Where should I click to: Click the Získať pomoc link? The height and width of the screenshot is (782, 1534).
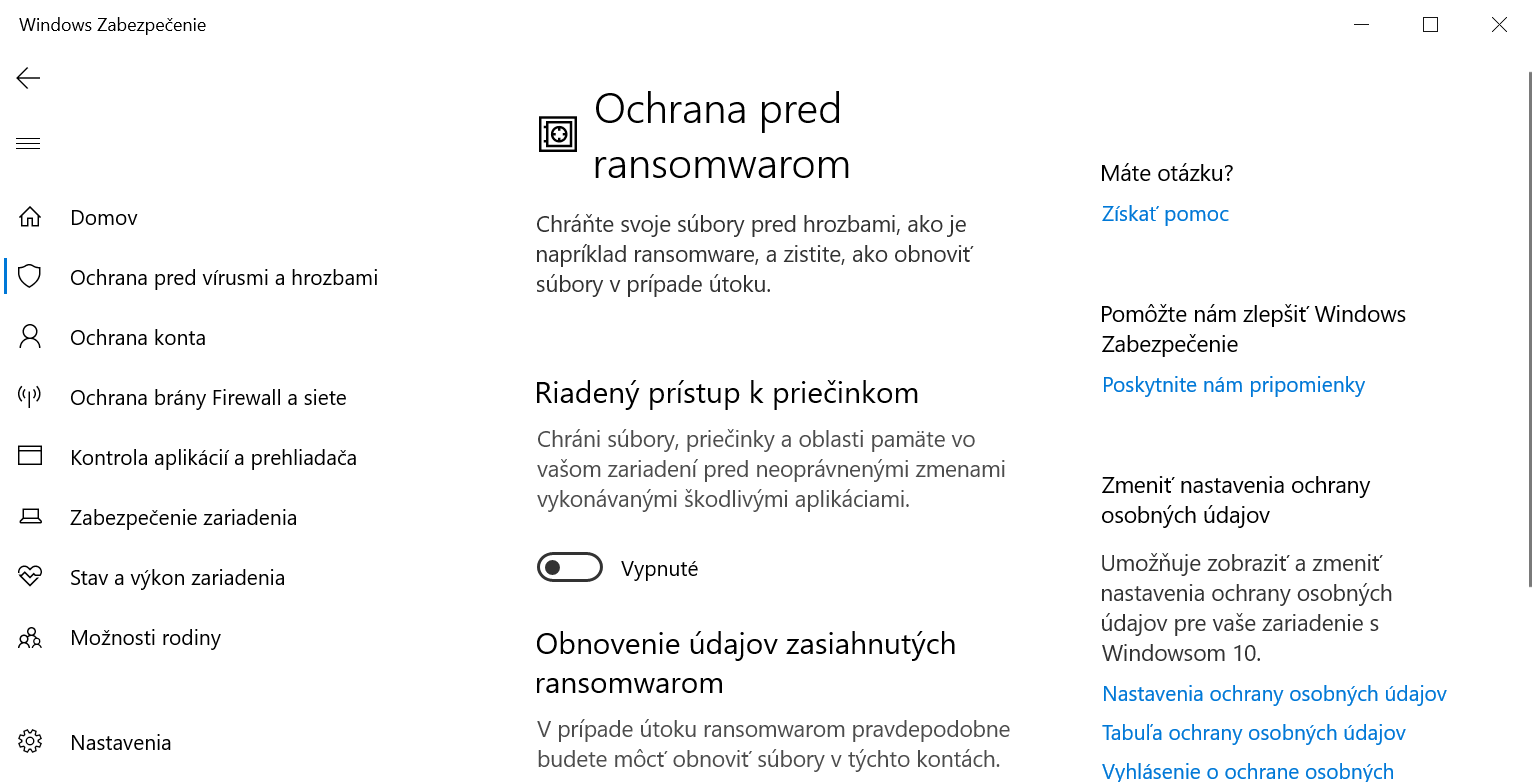click(x=1165, y=214)
